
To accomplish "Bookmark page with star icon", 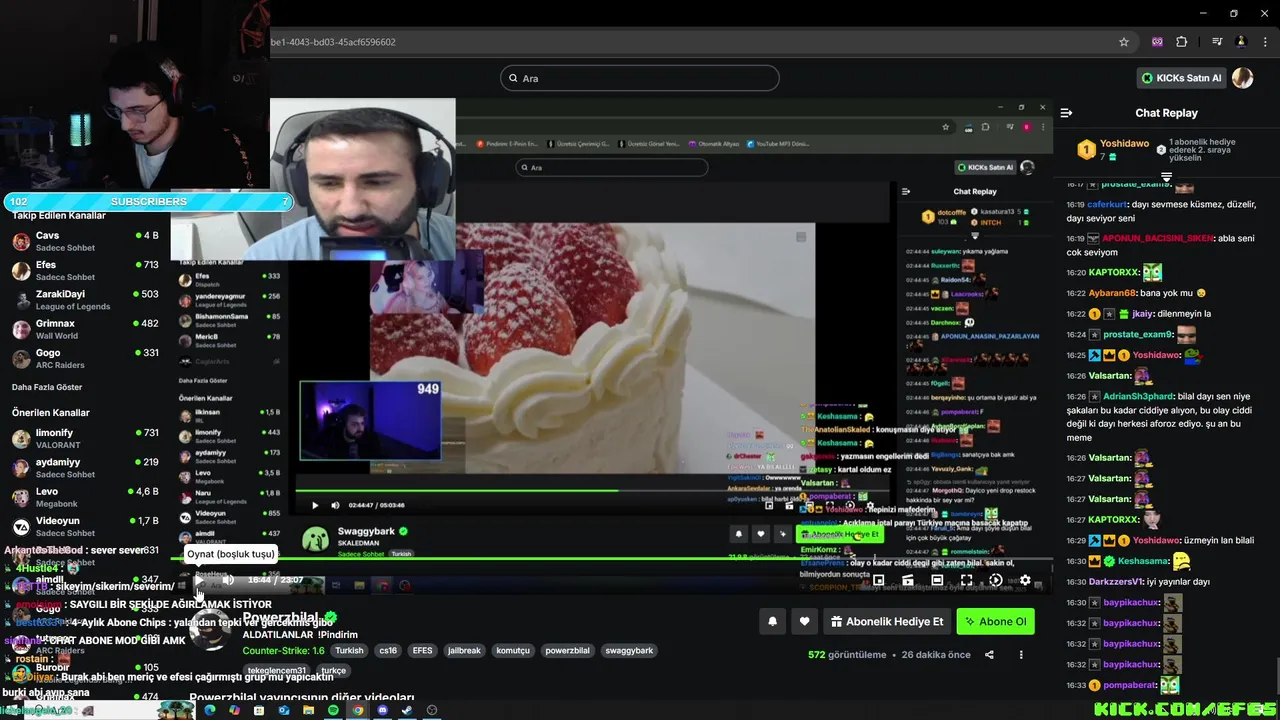I will 1124,42.
